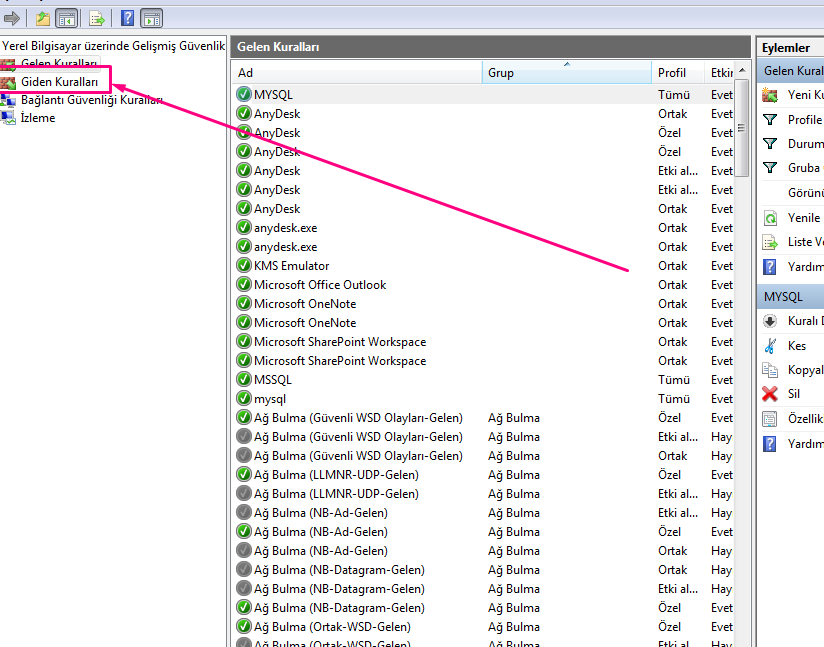The height and width of the screenshot is (647, 824).
Task: Open the İzleme tree node
Action: point(38,118)
